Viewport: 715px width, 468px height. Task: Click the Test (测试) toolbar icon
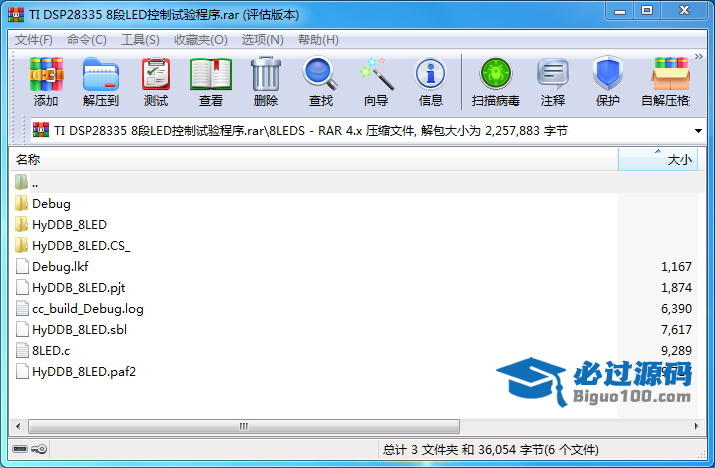point(156,74)
